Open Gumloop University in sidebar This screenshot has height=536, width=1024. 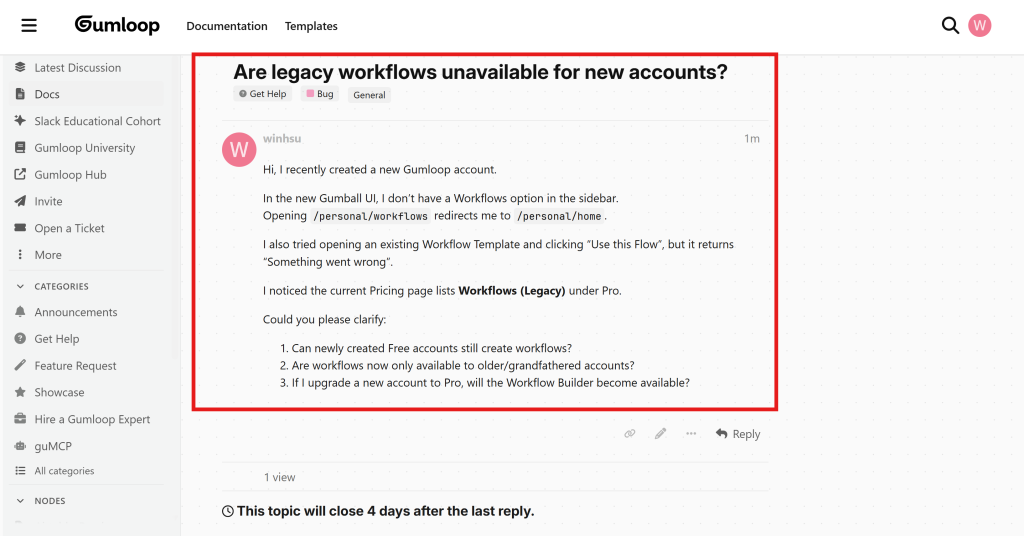(x=87, y=148)
